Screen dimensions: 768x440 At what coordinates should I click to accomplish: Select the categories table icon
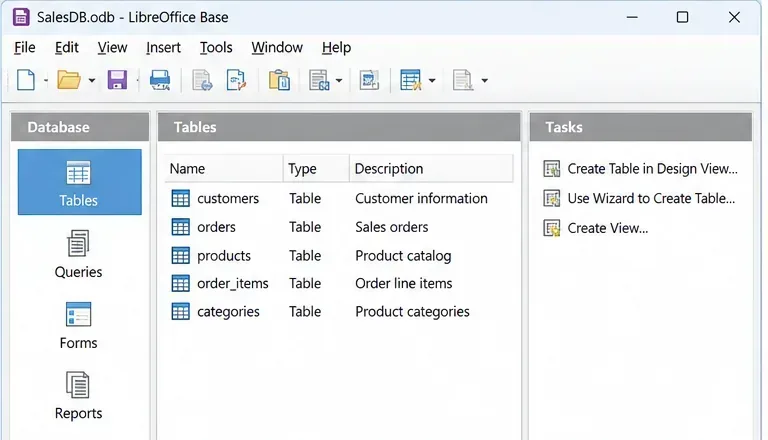tap(180, 312)
